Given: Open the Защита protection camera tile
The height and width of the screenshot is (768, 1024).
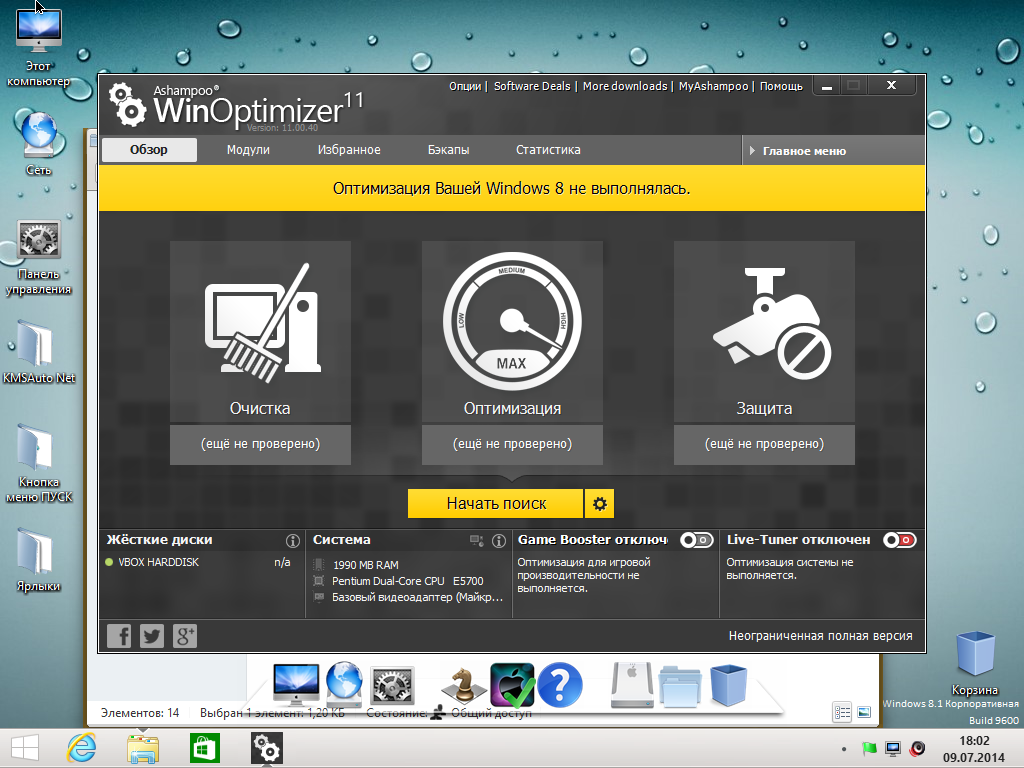Looking at the screenshot, I should [x=764, y=331].
